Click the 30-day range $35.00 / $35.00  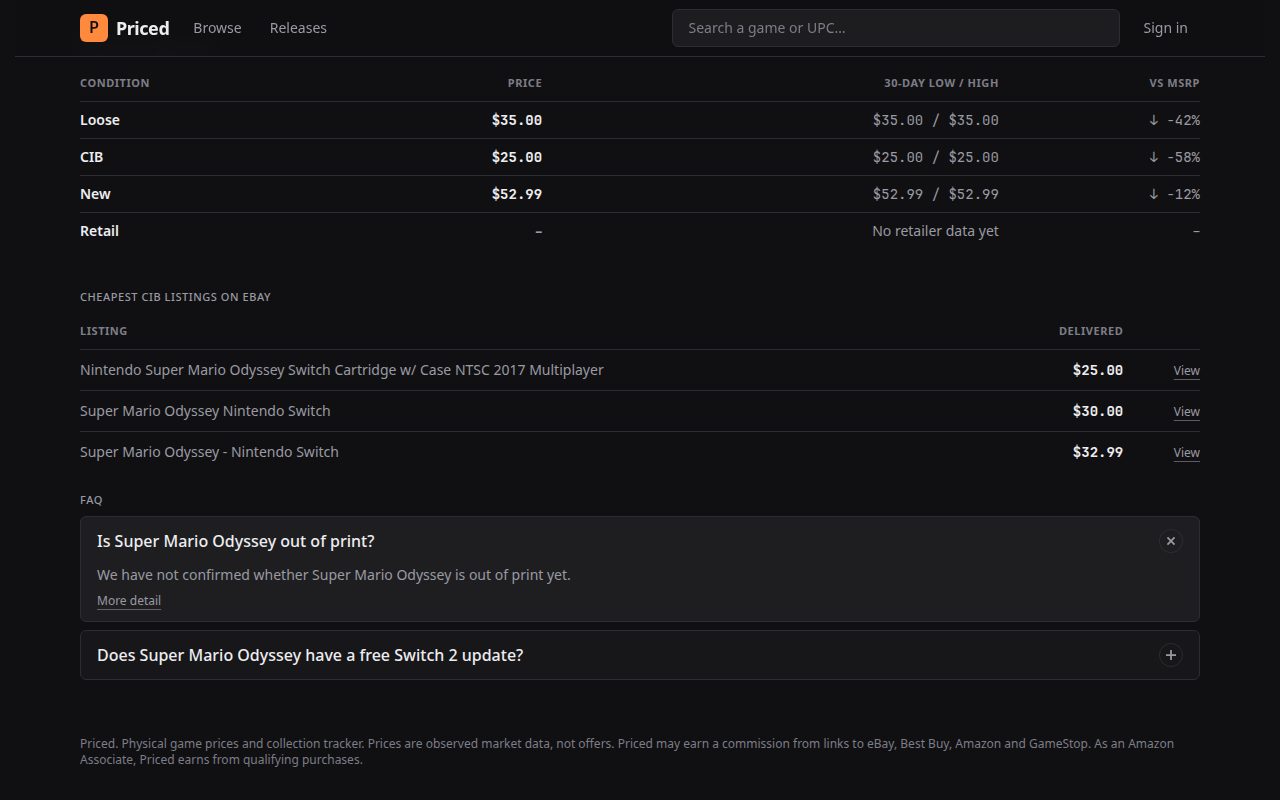coord(935,120)
